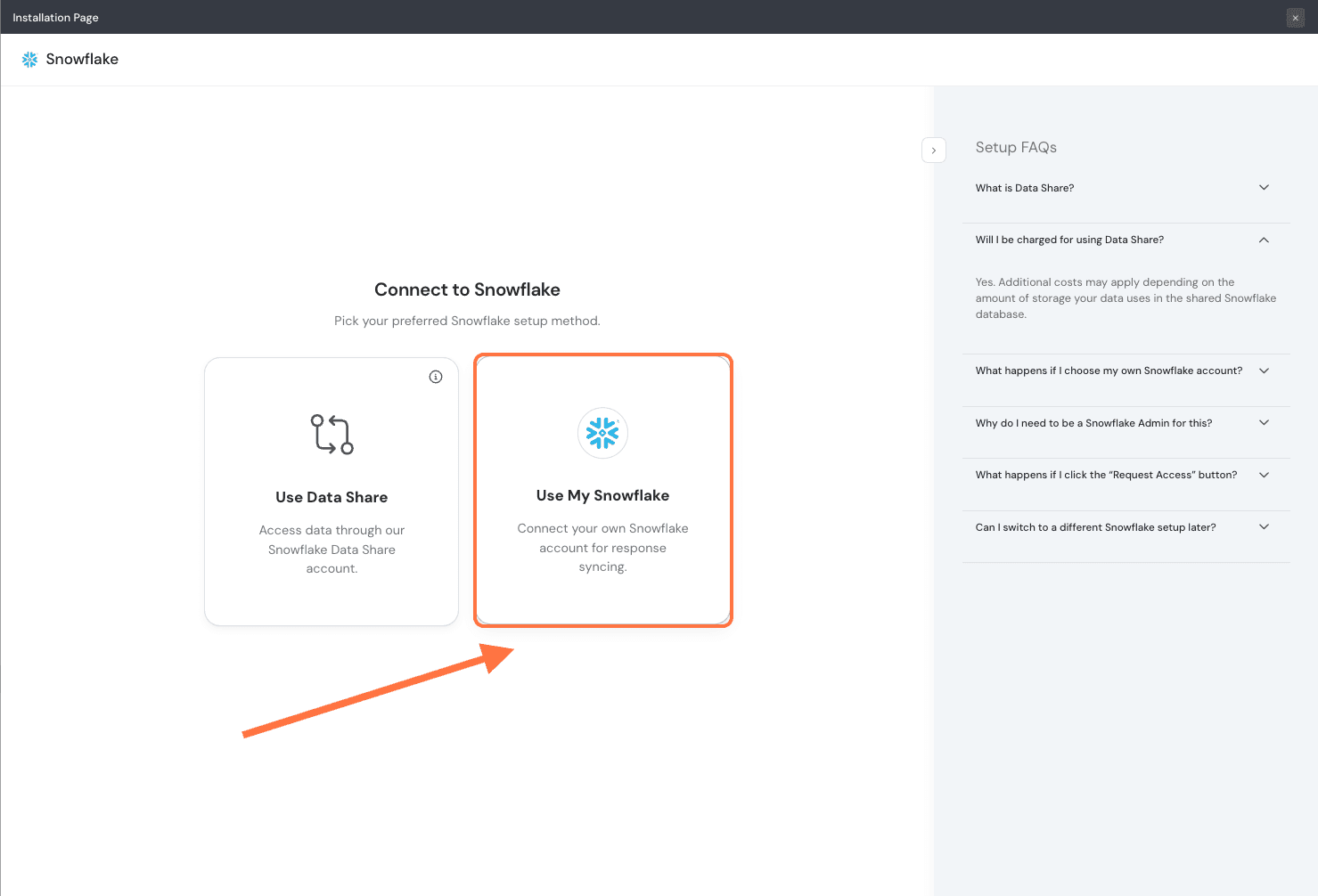This screenshot has height=896, width=1318.
Task: Open "Can I switch to a different Snowflake setup later?"
Action: pos(1095,527)
